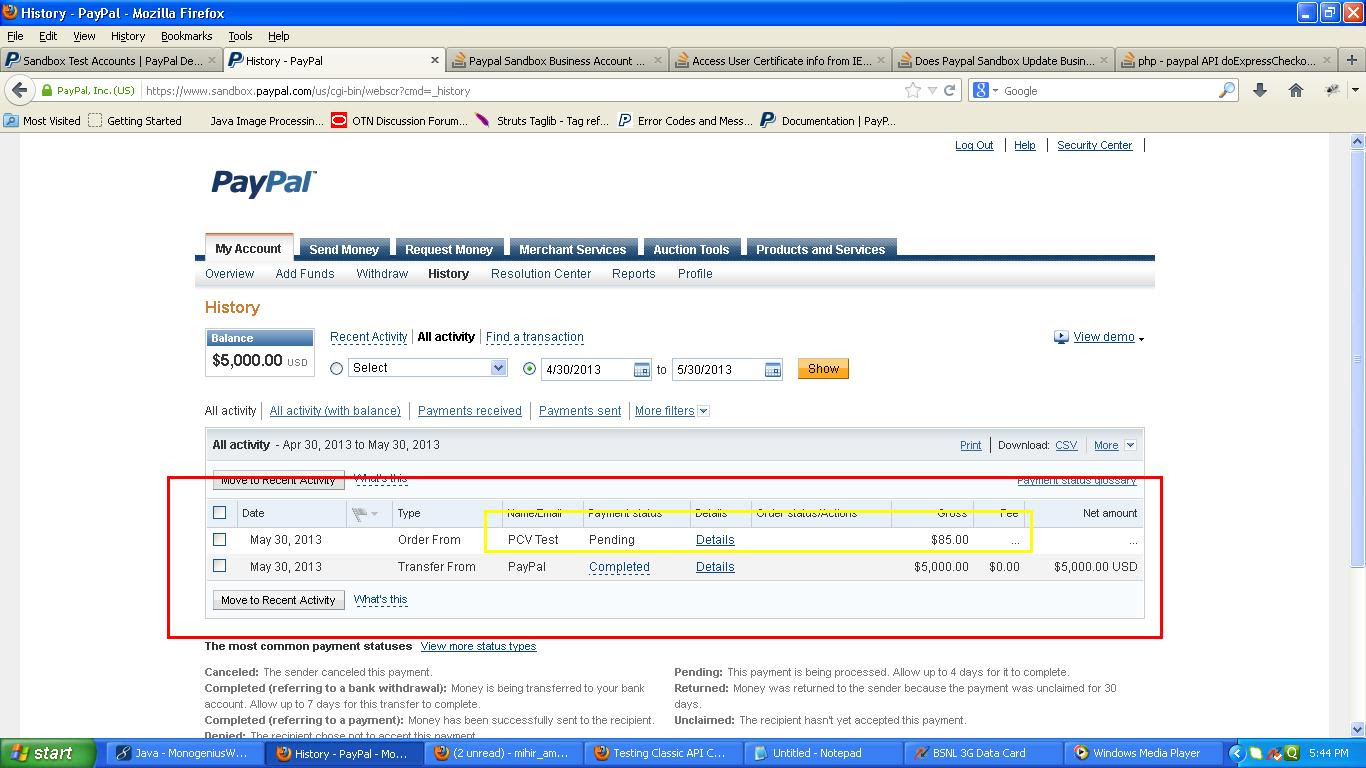Open View more status types link

[478, 646]
